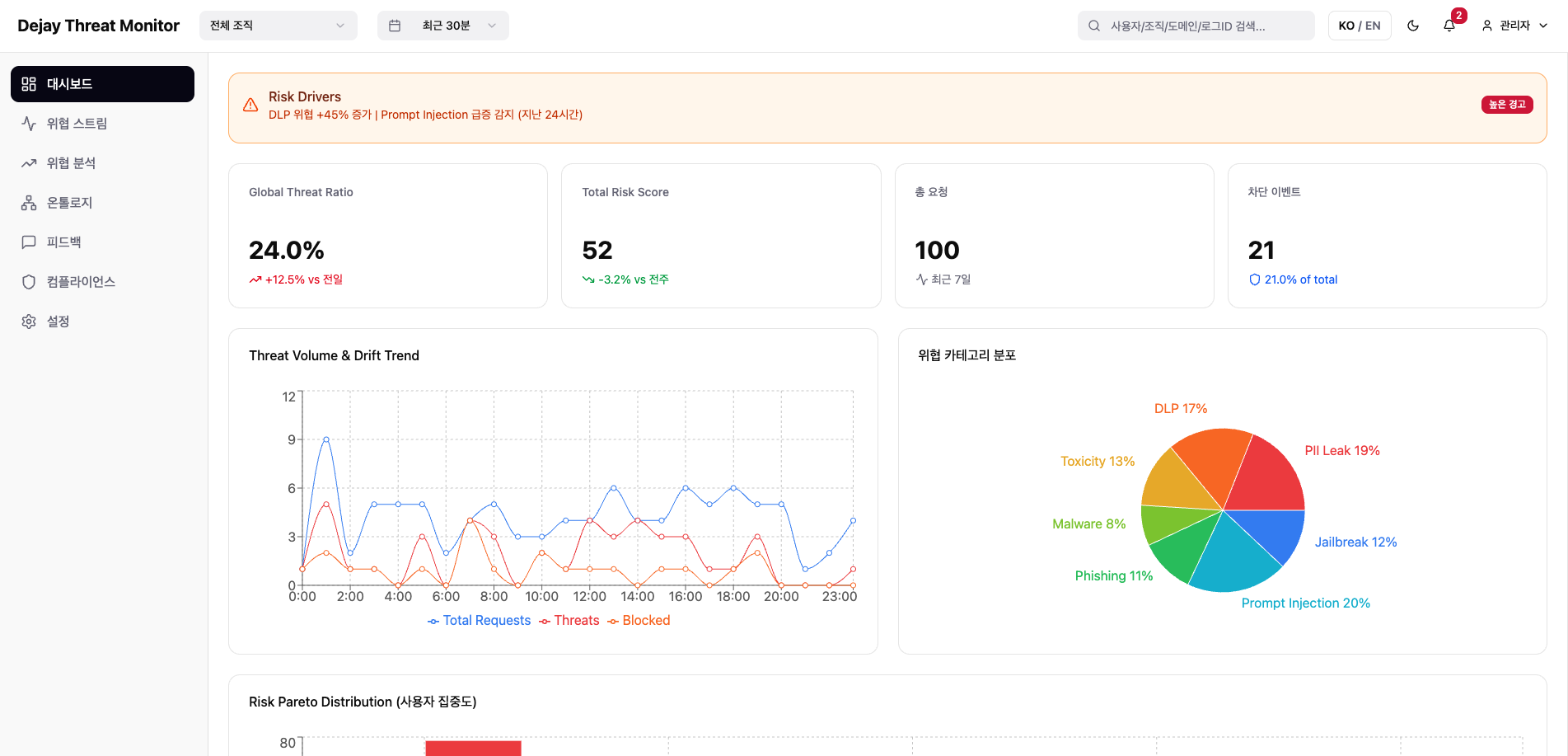Focus the 사용자/조직/도메인/로그ID search field
This screenshot has width=1568, height=756.
1196,26
